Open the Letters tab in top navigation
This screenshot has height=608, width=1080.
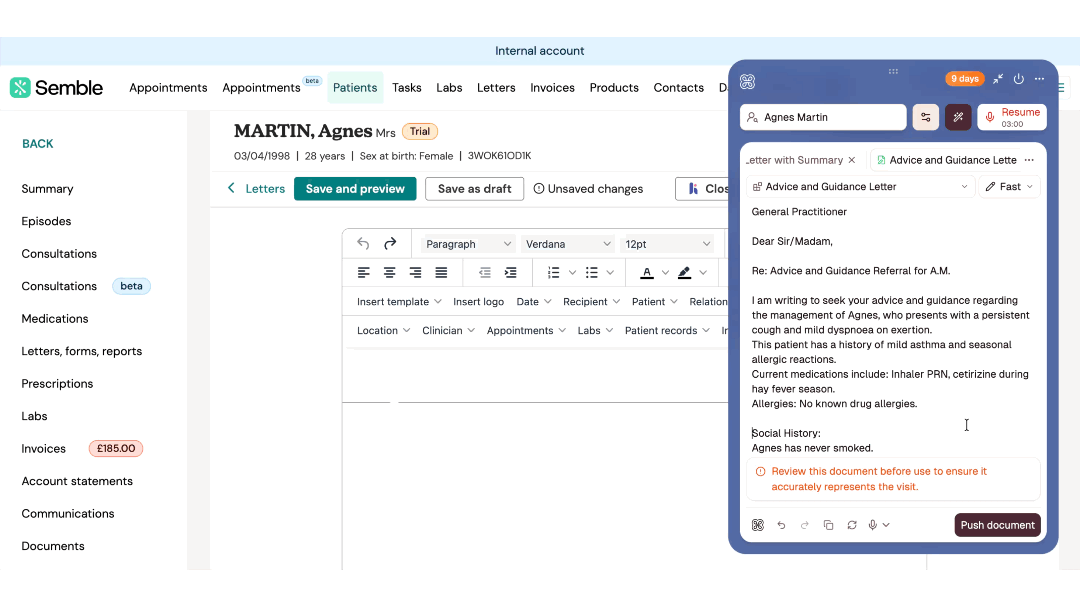(x=496, y=87)
